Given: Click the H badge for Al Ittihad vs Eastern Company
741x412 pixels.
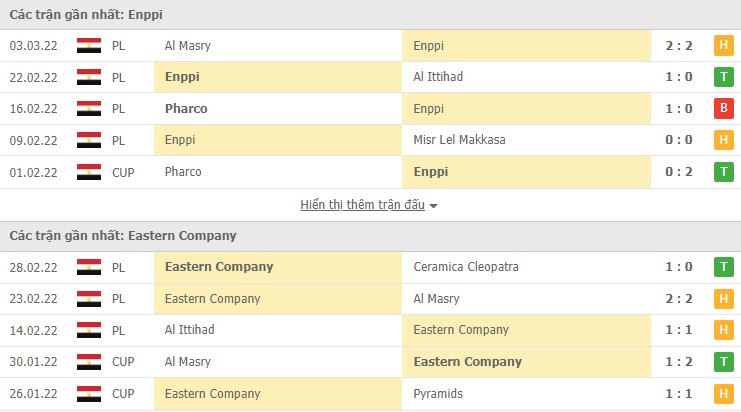Looking at the screenshot, I should click(722, 330).
